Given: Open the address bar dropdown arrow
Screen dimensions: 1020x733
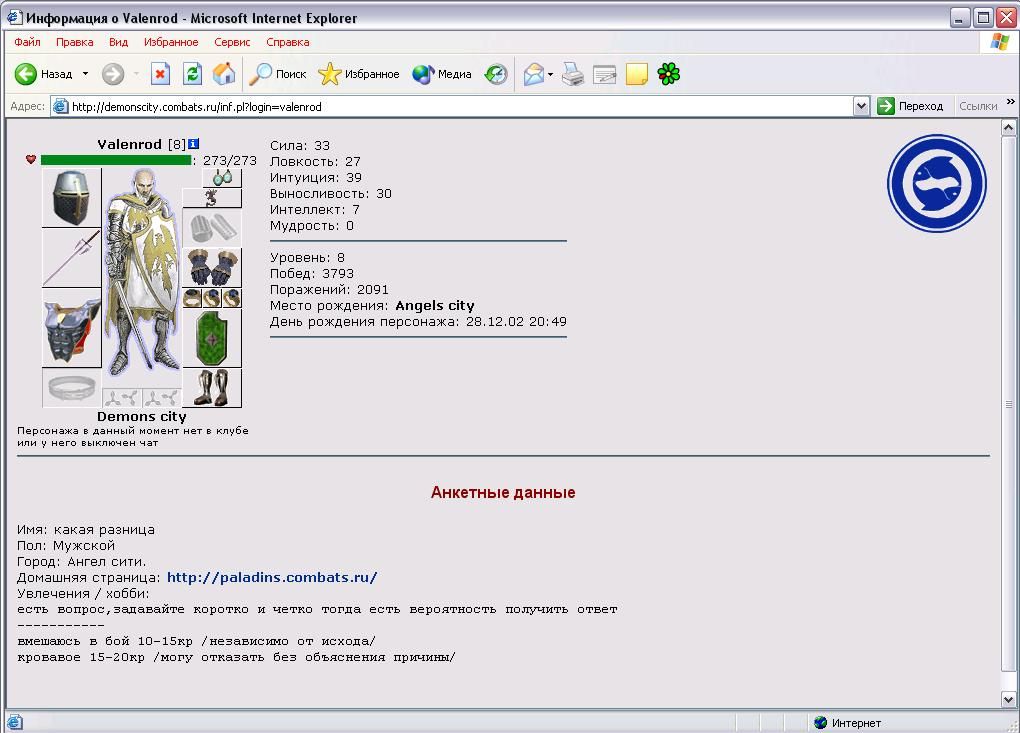Looking at the screenshot, I should 861,106.
